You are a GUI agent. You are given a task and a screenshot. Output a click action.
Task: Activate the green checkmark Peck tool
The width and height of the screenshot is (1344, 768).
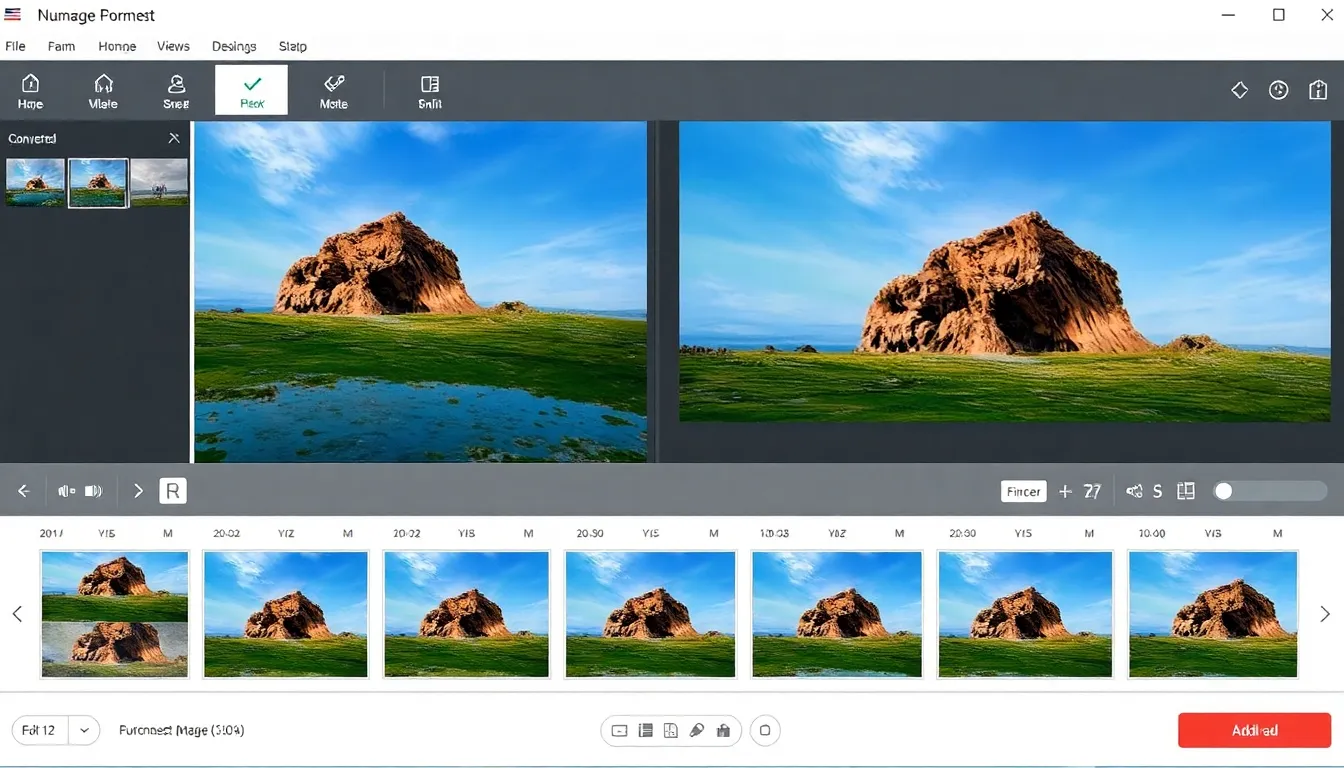tap(251, 89)
